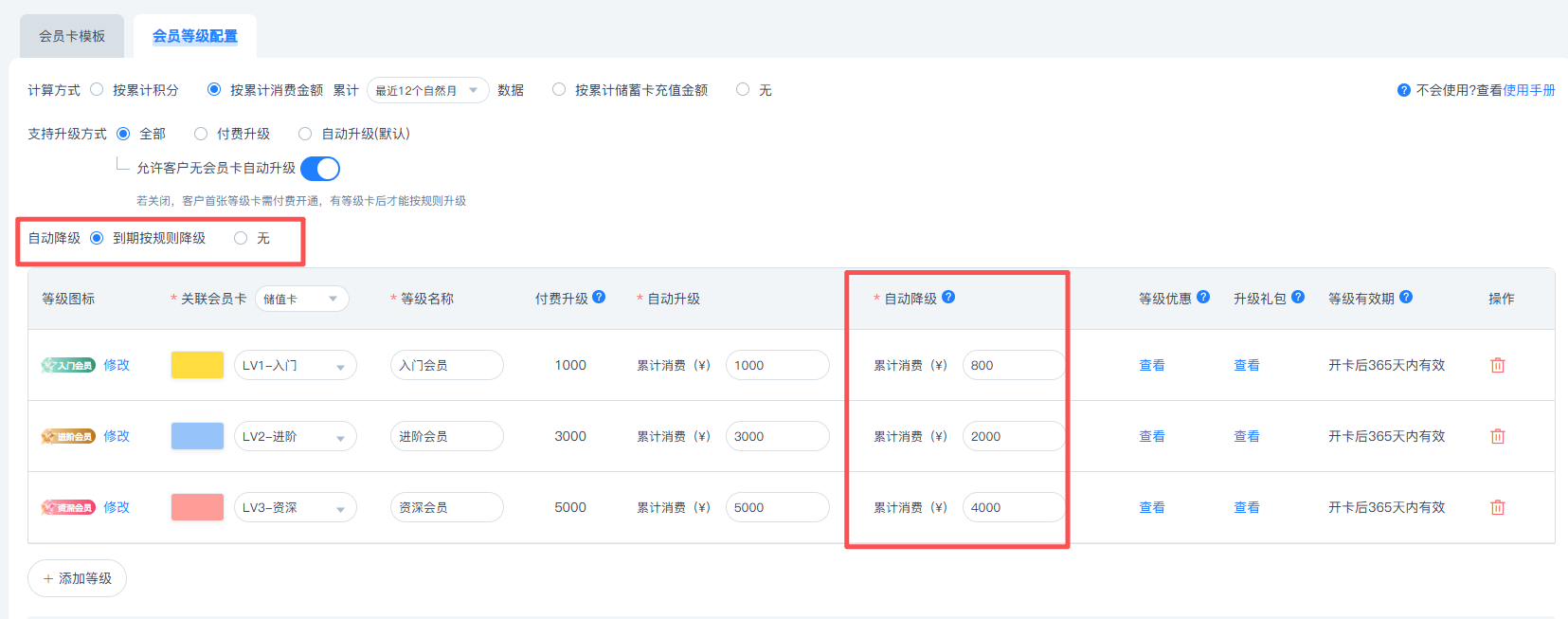Delete the 资深会员 level row
Image resolution: width=1568 pixels, height=619 pixels.
1497,507
